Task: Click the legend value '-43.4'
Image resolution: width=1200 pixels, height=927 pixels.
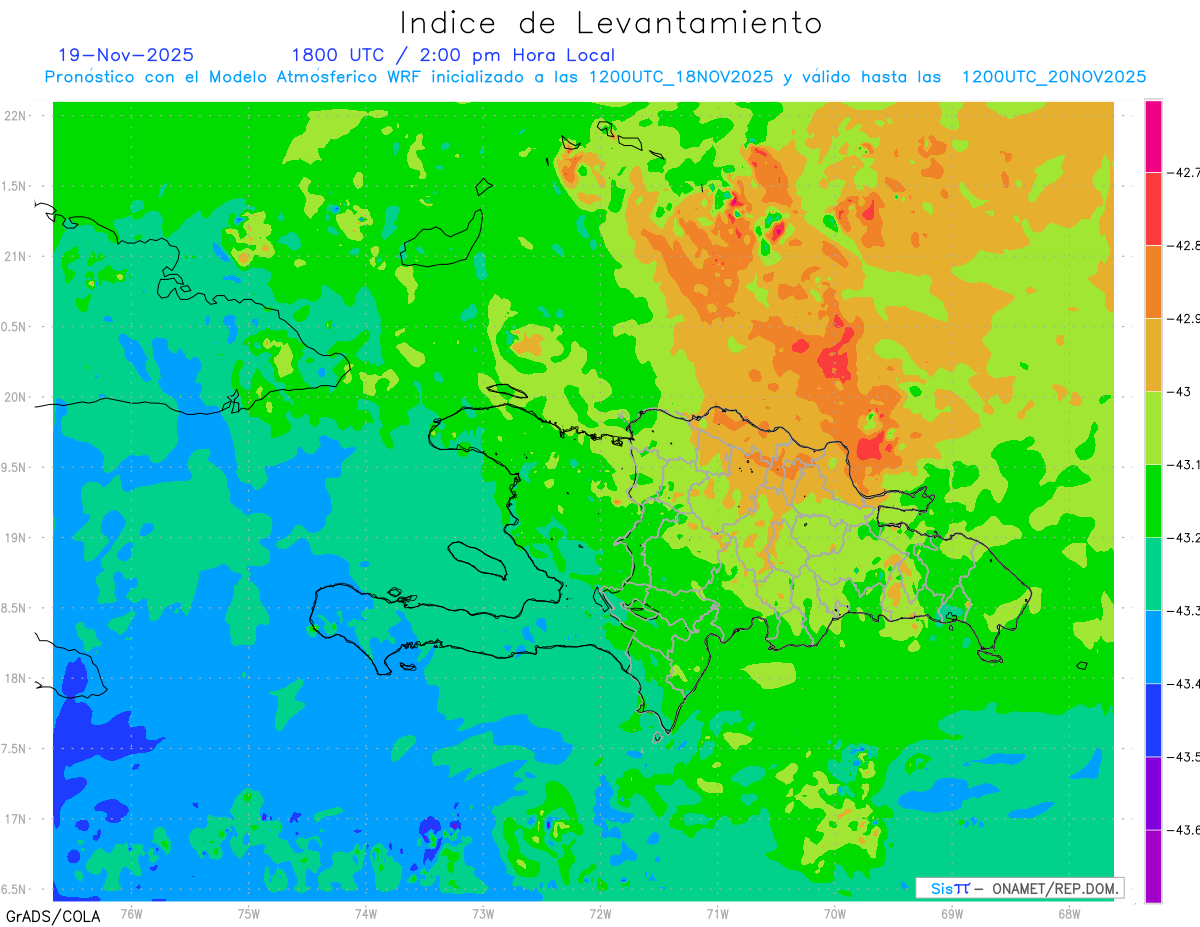Action: tap(1183, 684)
